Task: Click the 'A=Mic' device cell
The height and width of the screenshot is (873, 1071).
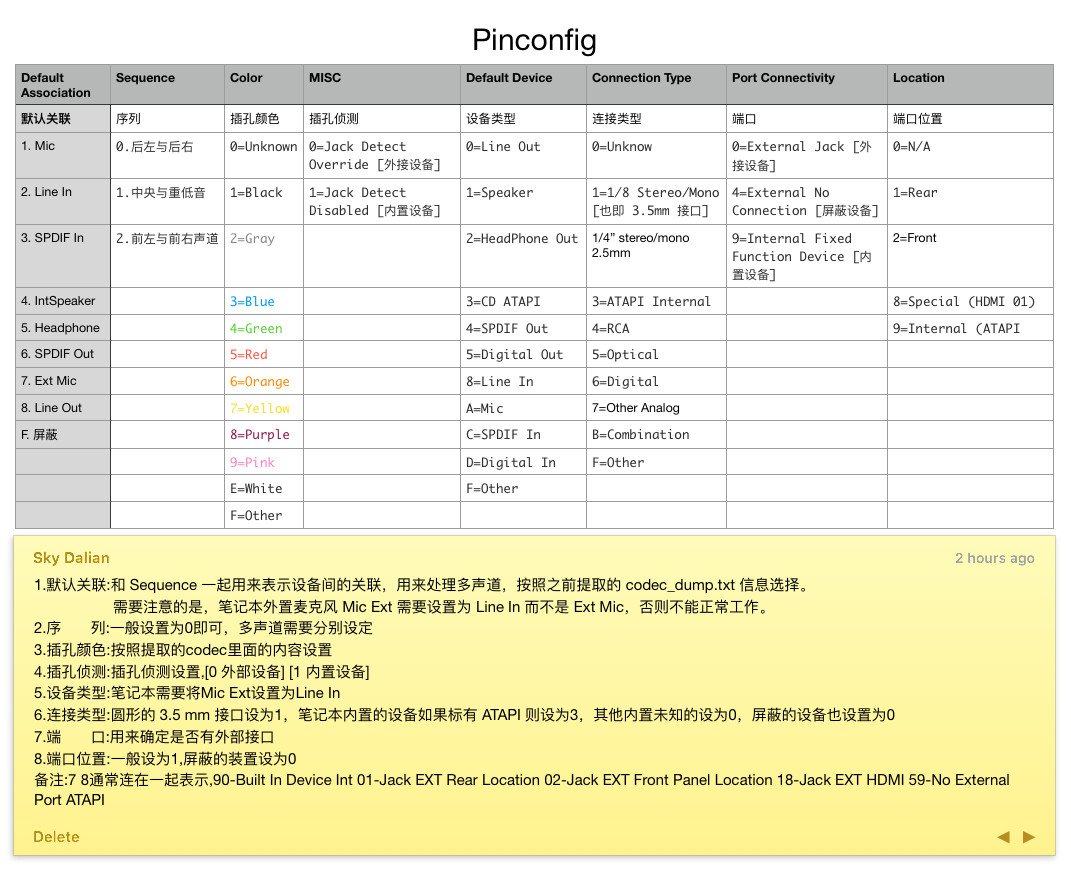Action: pos(523,408)
